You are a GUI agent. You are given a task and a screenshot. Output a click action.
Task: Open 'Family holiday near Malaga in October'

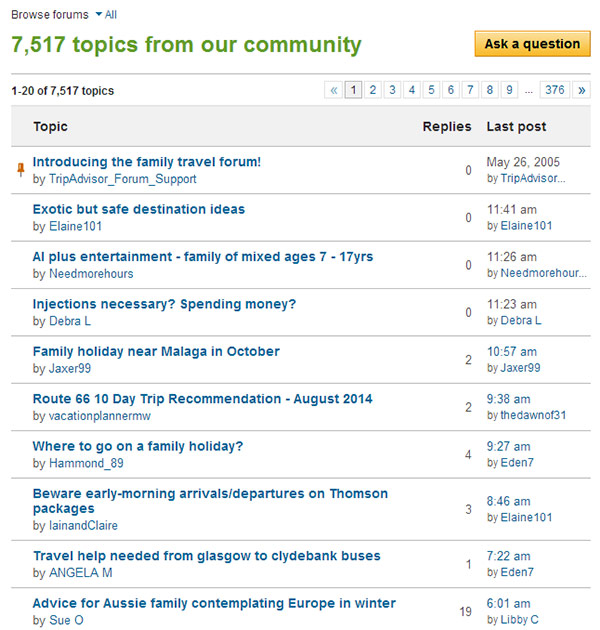coord(156,352)
